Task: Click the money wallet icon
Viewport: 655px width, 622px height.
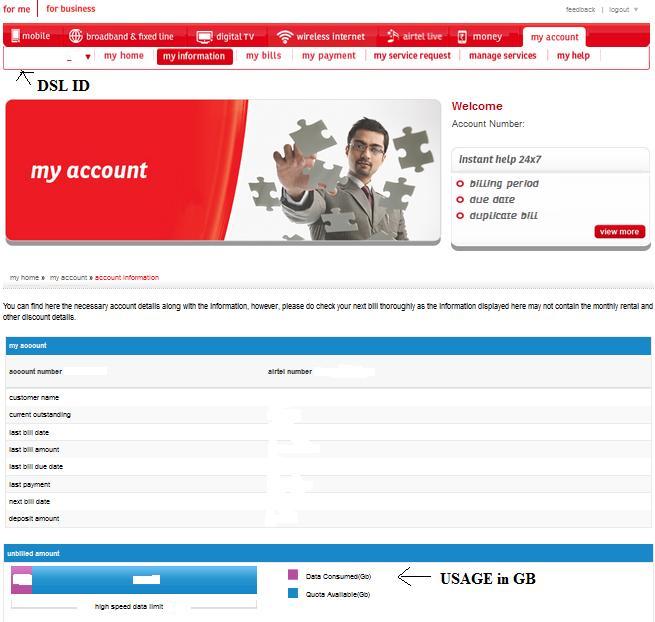Action: click(x=462, y=36)
